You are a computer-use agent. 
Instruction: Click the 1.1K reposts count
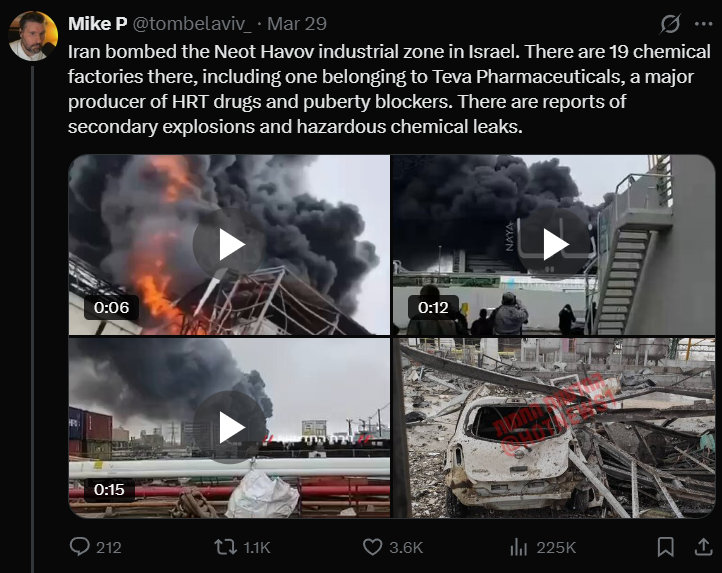[256, 548]
